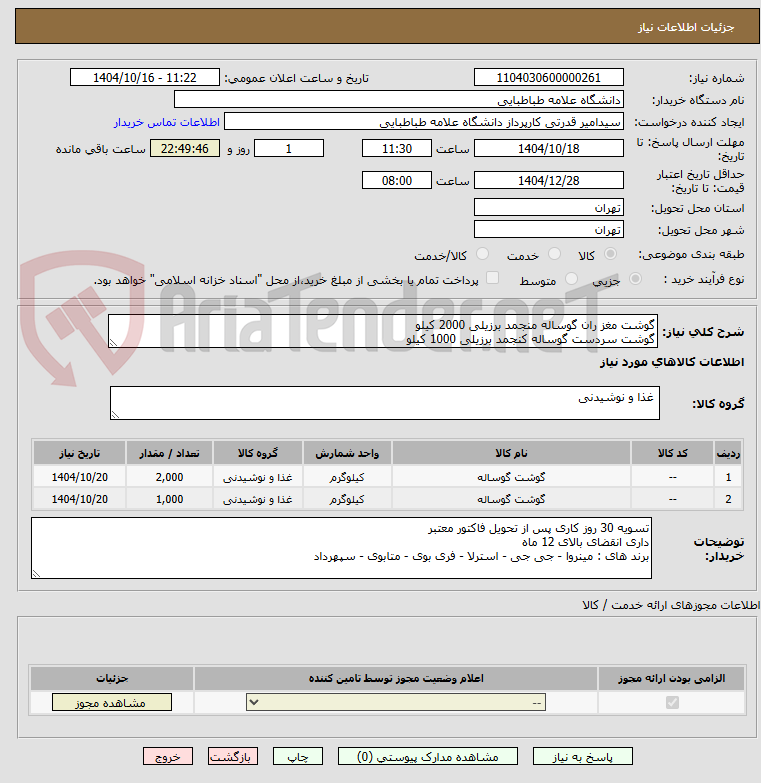Image resolution: width=761 pixels, height=783 pixels.
Task: Click the تاریخ نیاز column header
Action: pos(79,453)
